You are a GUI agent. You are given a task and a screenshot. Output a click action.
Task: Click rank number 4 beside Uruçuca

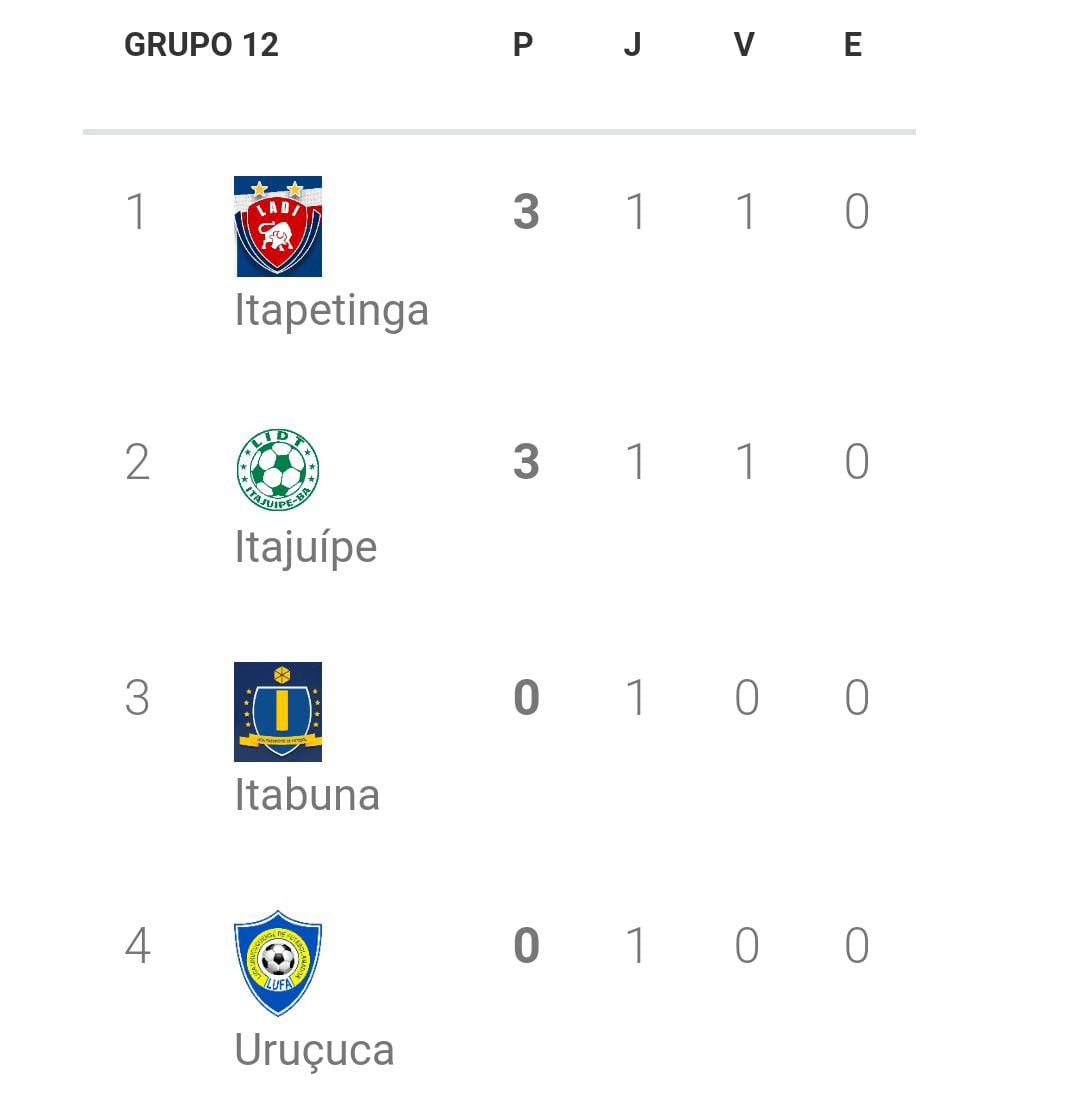137,946
